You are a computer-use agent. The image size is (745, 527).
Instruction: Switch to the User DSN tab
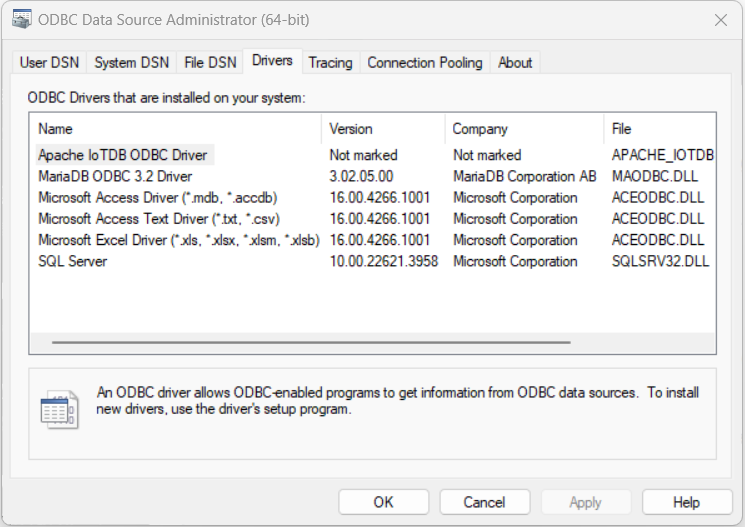pyautogui.click(x=48, y=62)
